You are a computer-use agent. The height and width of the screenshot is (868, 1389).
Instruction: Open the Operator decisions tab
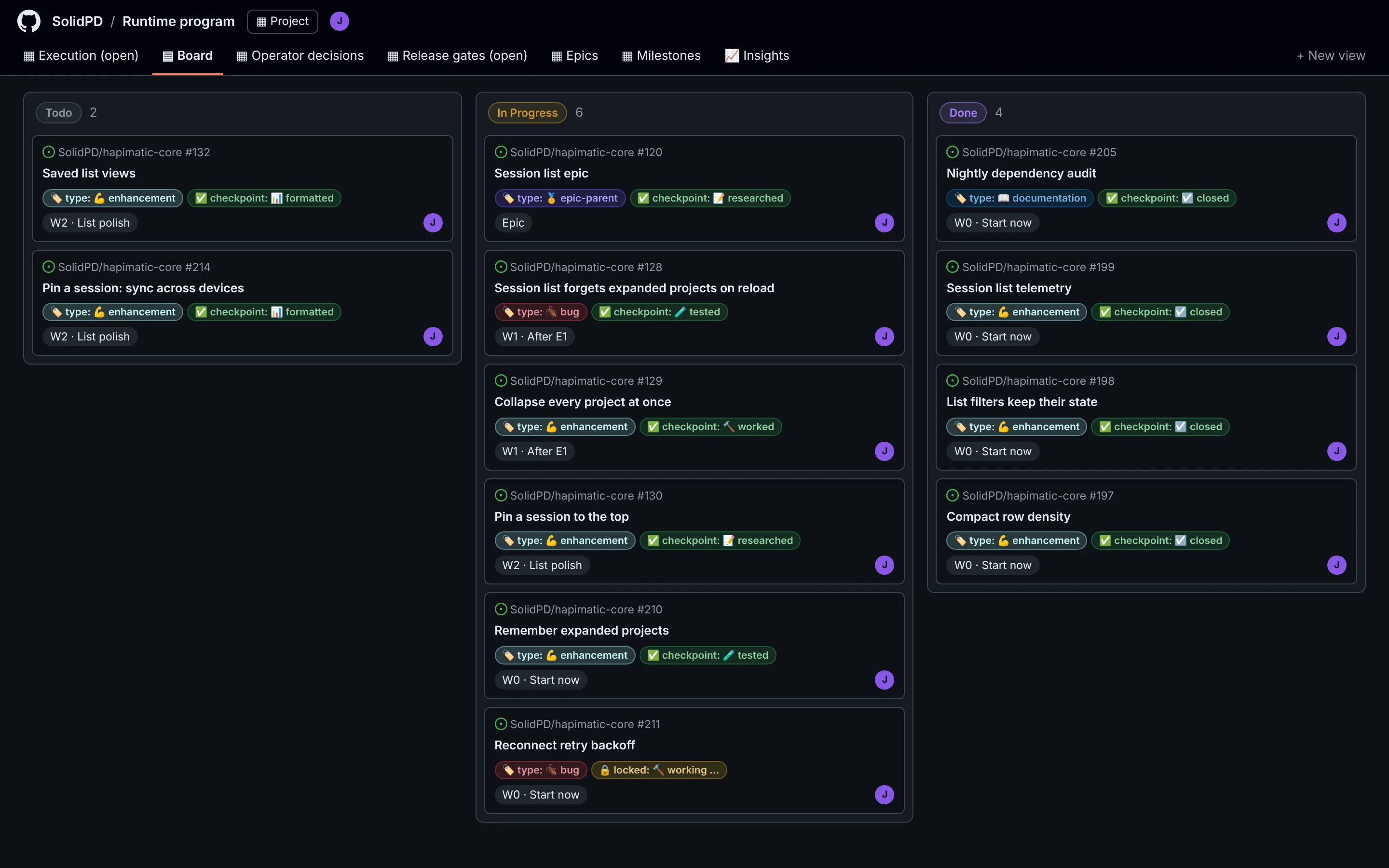[x=300, y=55]
